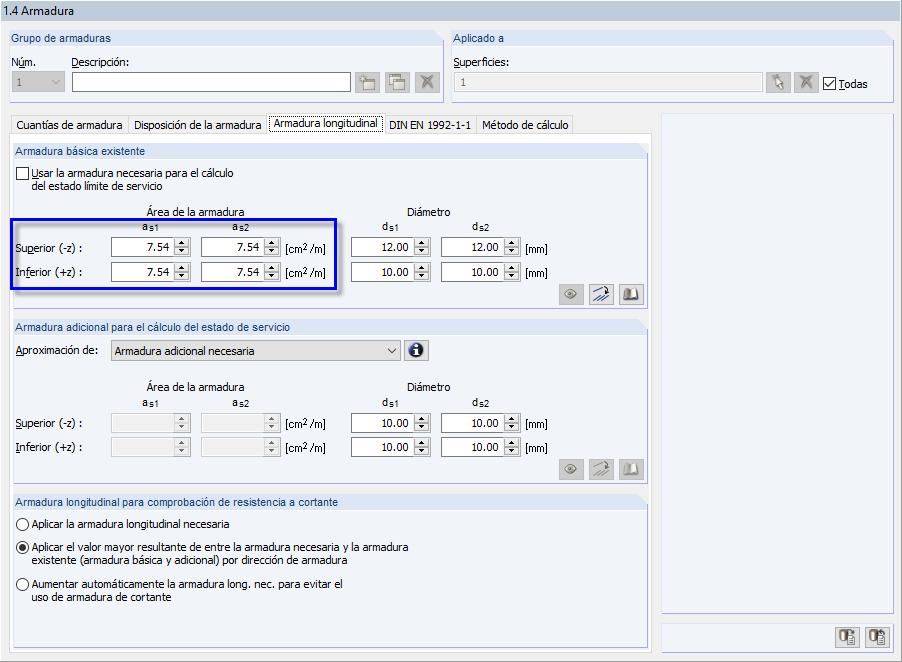Viewport: 902px width, 662px height.
Task: Decrease additional Inferior ds2 diameter
Action: coord(512,452)
